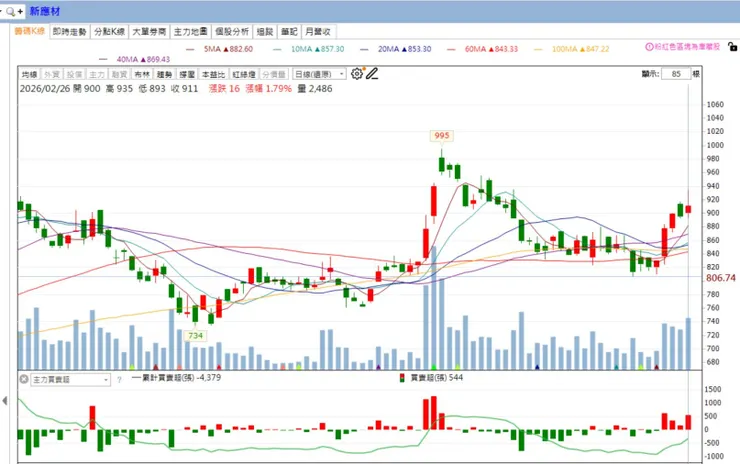Switch to the 分點K線 tab
The width and height of the screenshot is (740, 464).
click(109, 32)
